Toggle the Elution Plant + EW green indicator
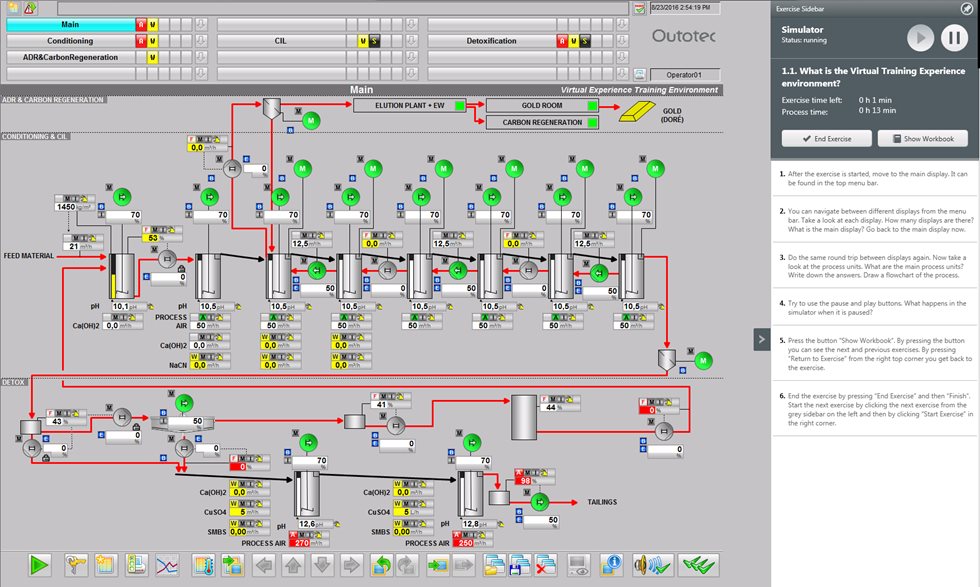The image size is (980, 587). pos(460,105)
